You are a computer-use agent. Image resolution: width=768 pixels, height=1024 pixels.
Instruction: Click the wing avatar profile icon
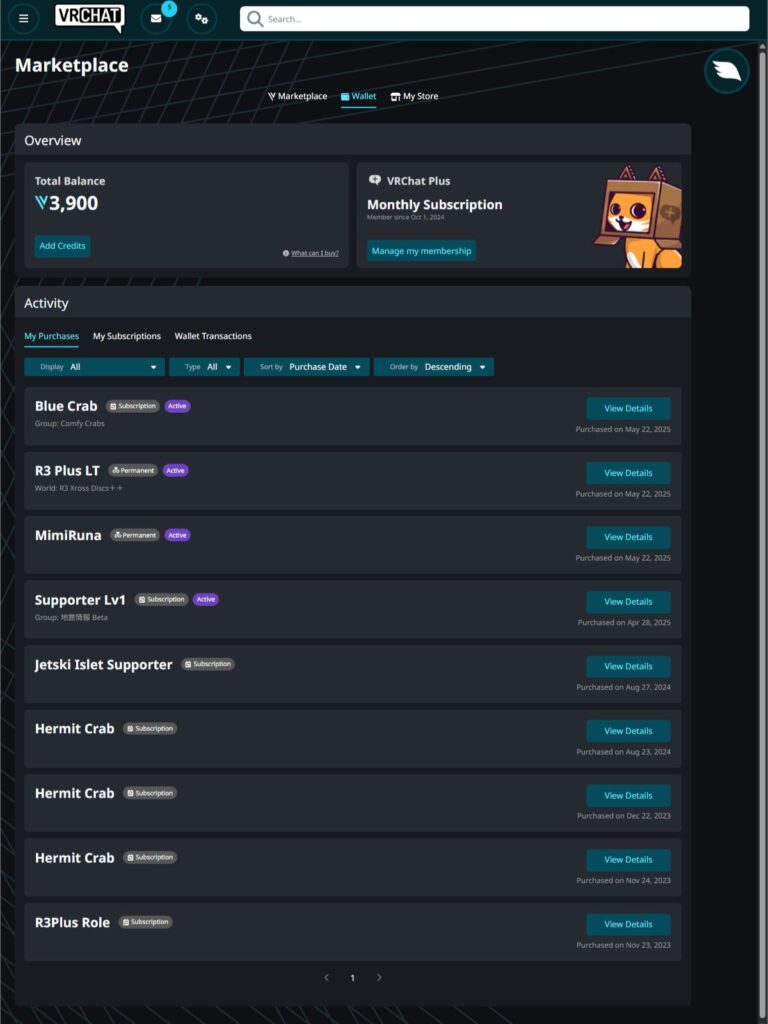pyautogui.click(x=726, y=71)
